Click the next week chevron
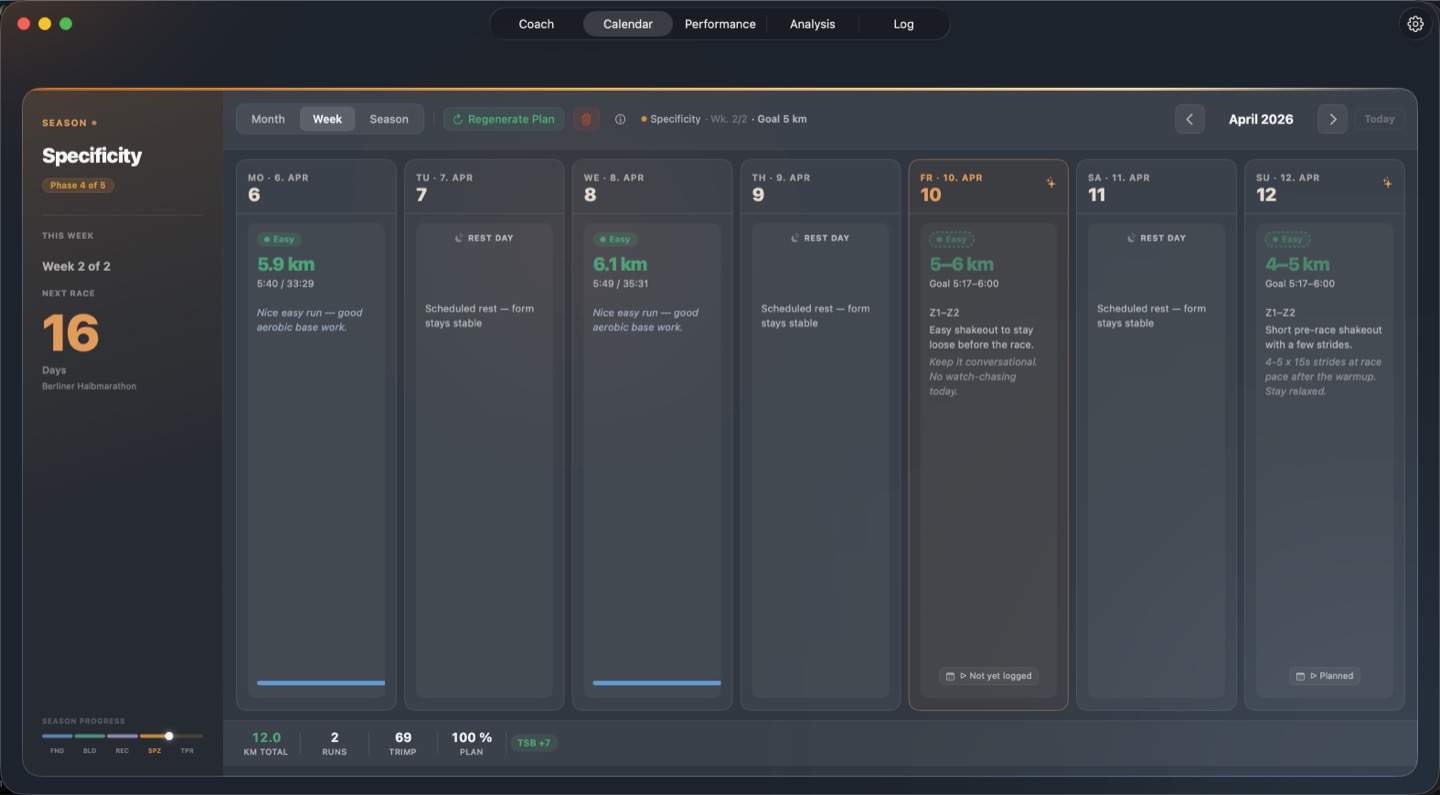 coord(1332,119)
